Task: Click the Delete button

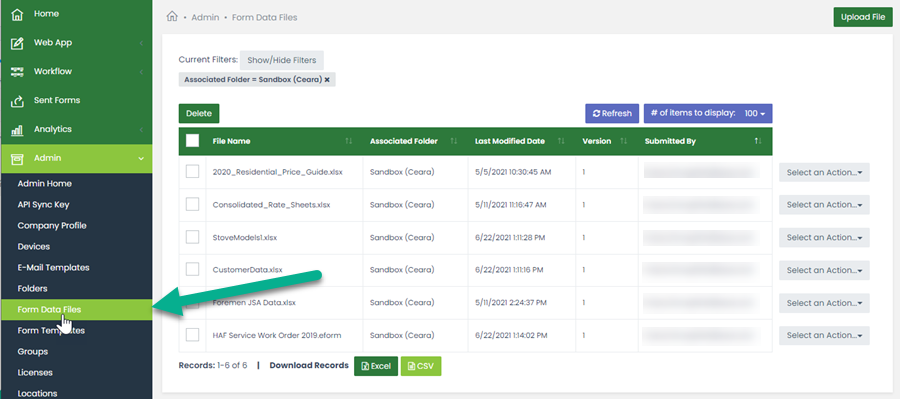Action: tap(199, 114)
